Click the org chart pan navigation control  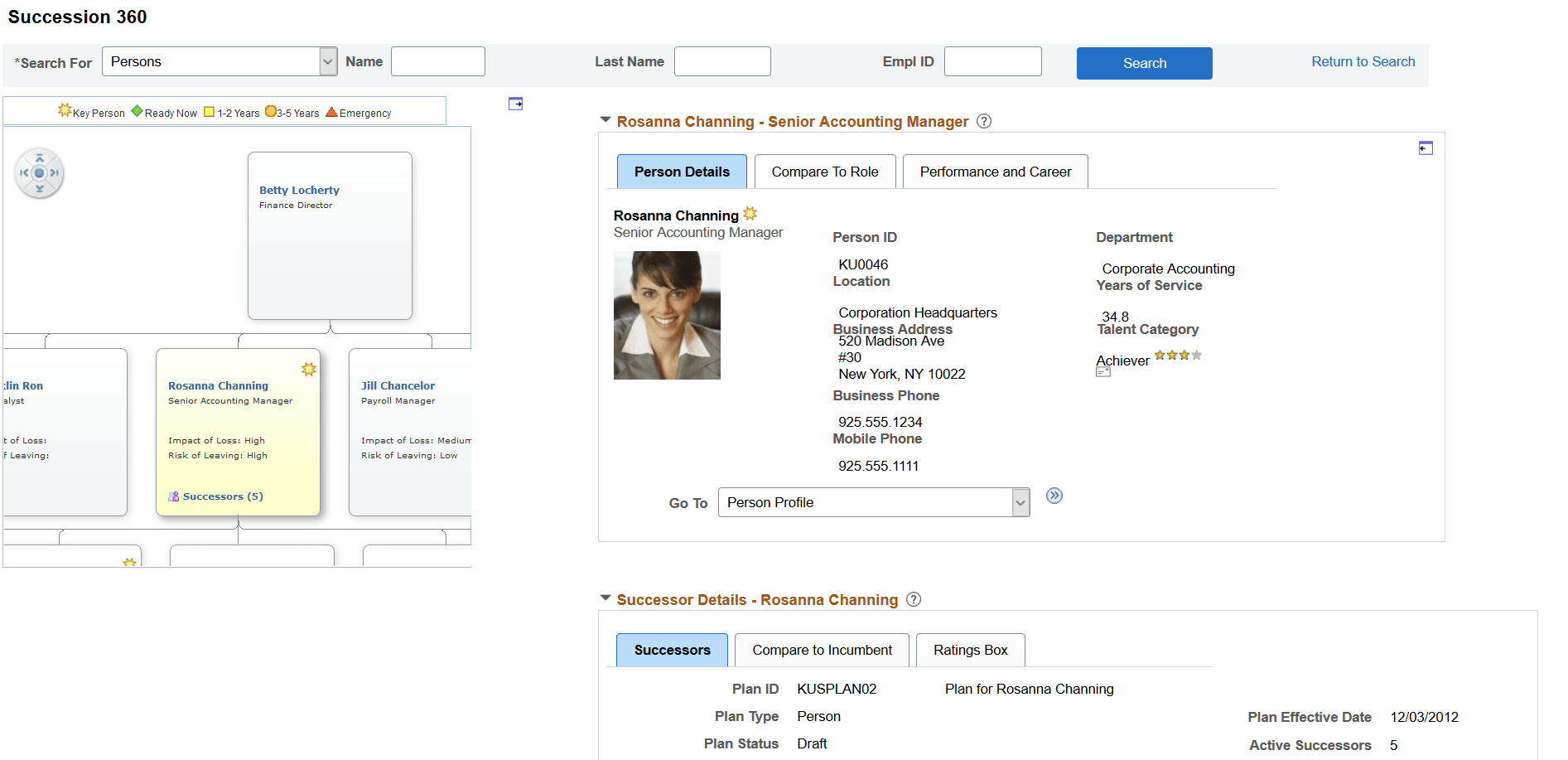coord(39,173)
